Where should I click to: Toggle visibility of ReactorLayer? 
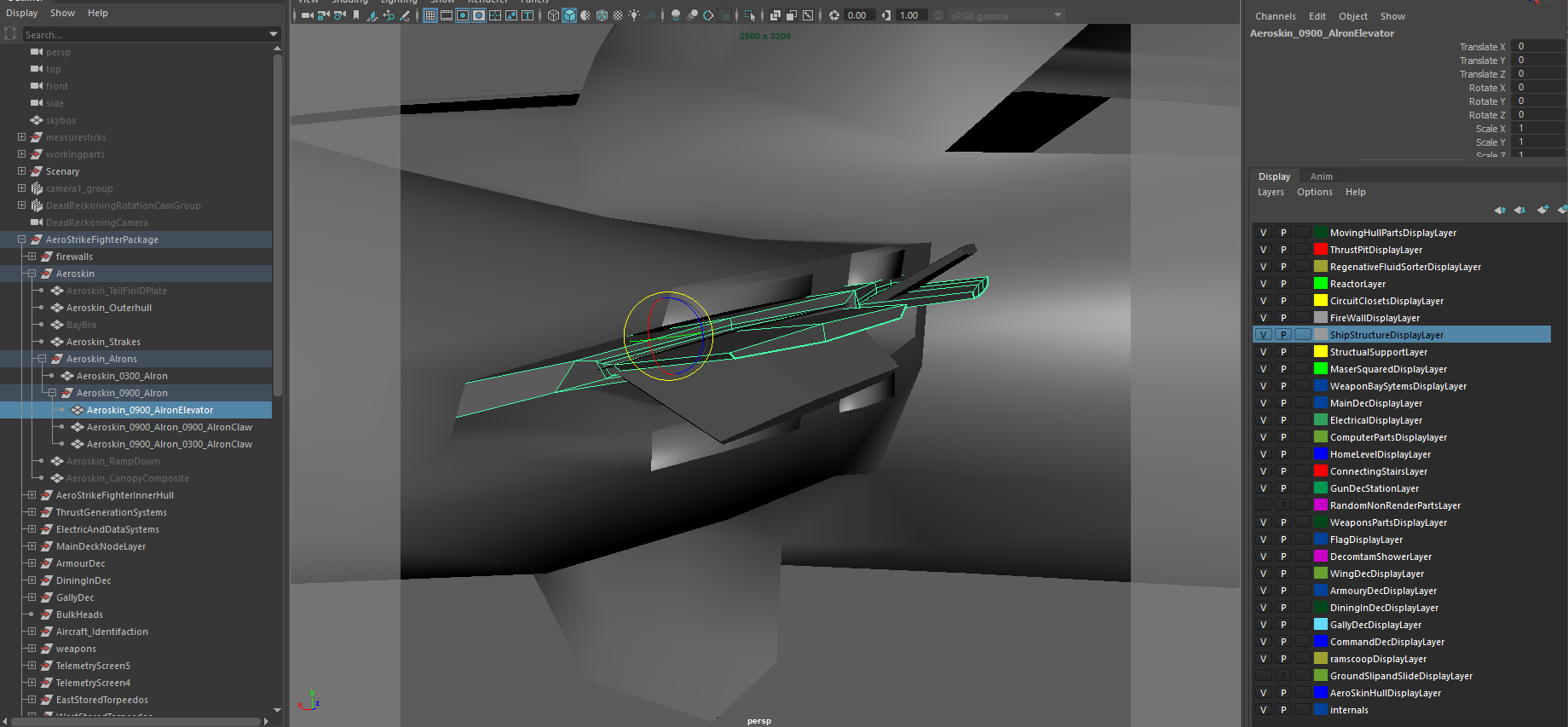pos(1263,284)
